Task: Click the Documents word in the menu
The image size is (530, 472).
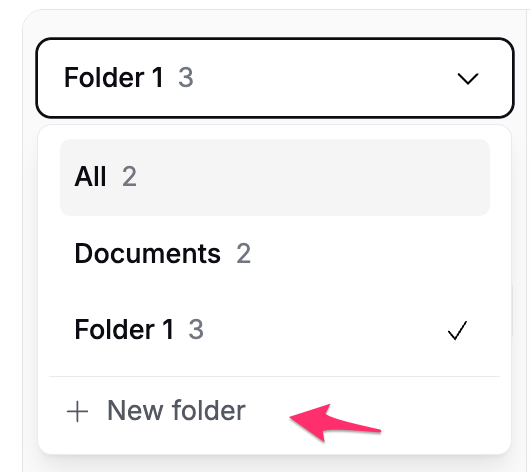Action: [x=148, y=253]
